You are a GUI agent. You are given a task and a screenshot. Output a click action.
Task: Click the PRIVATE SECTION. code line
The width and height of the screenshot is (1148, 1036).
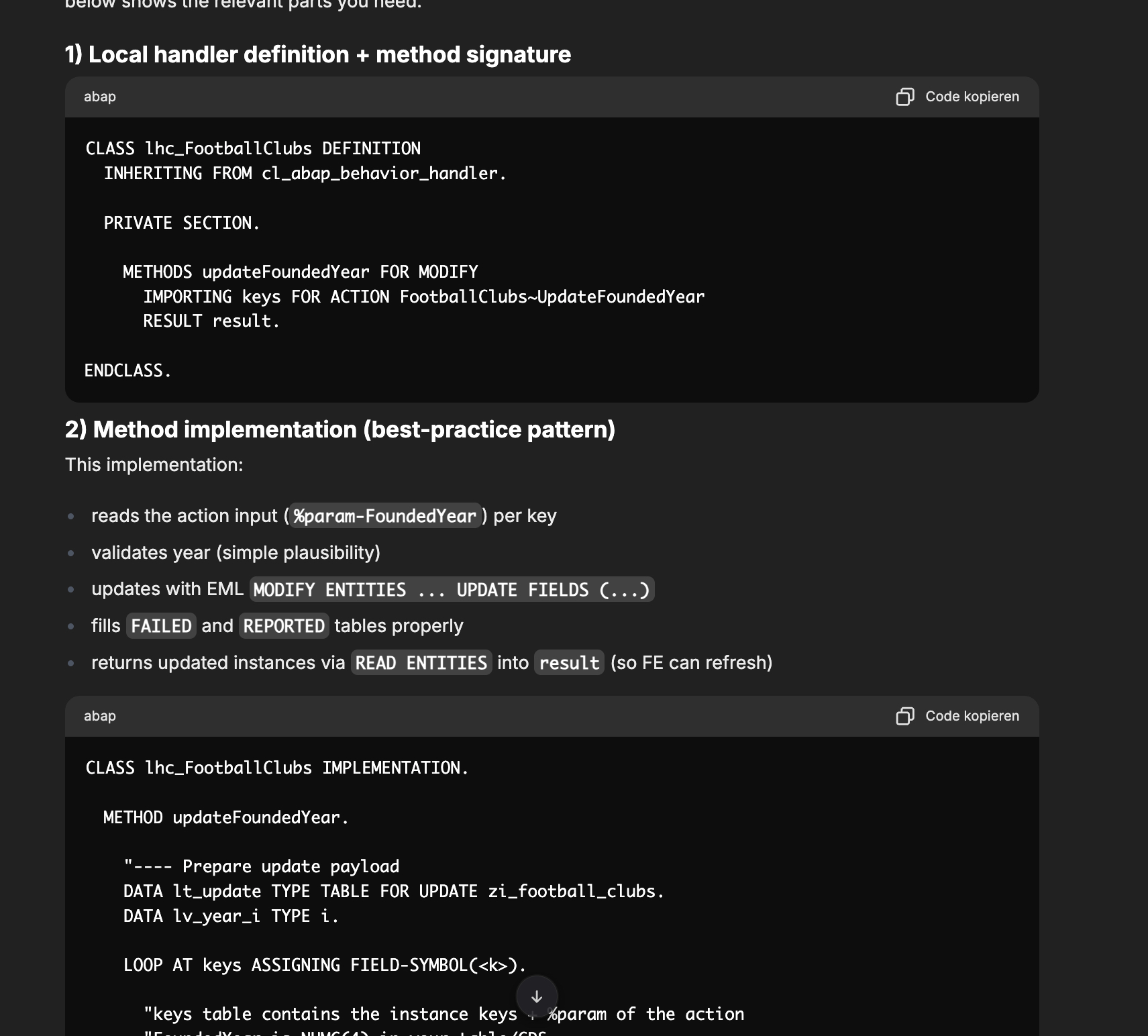[182, 223]
